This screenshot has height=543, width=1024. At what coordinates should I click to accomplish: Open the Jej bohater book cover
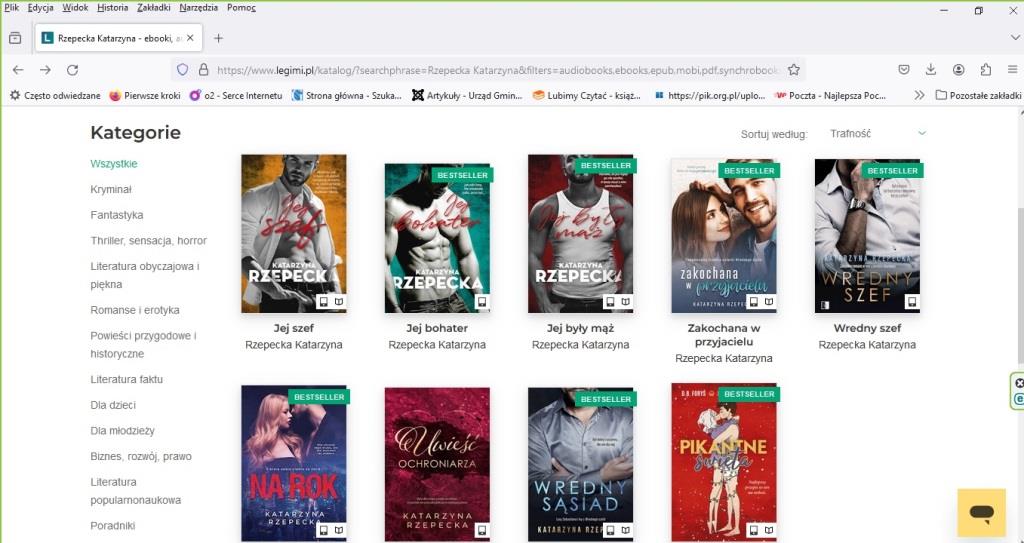tap(437, 238)
